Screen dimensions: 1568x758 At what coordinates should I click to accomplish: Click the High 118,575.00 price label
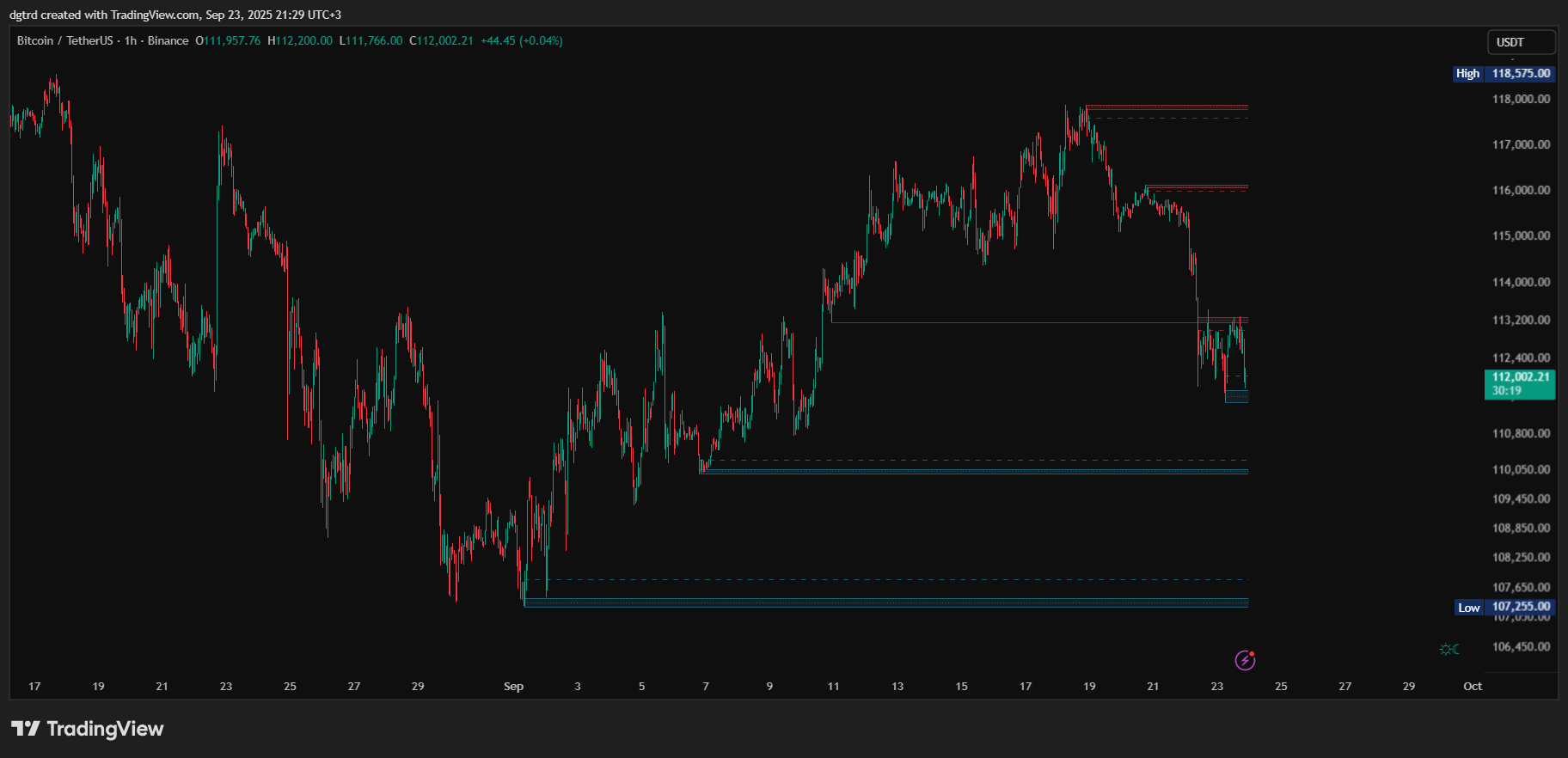point(1504,73)
